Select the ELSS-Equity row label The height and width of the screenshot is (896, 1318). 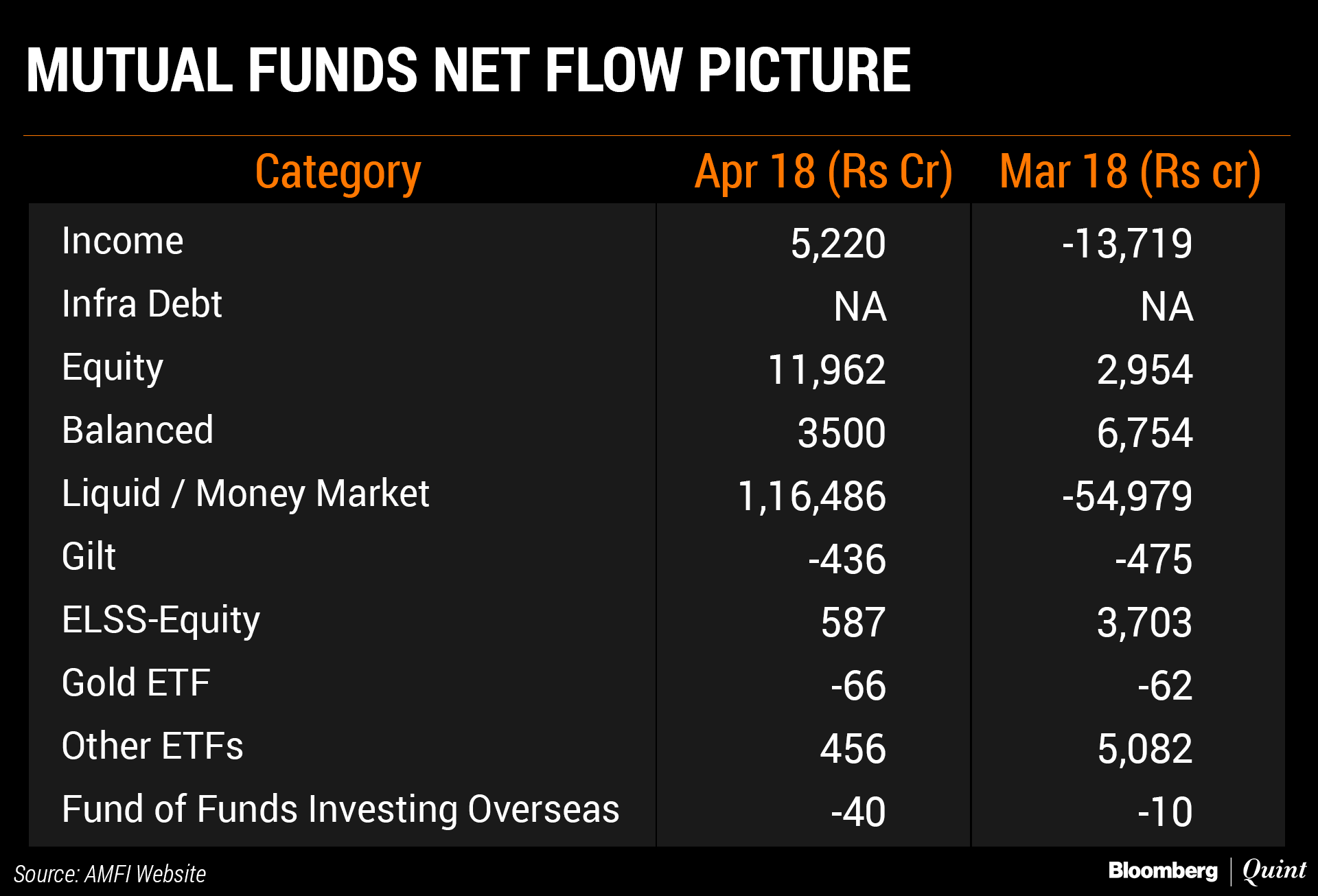161,620
